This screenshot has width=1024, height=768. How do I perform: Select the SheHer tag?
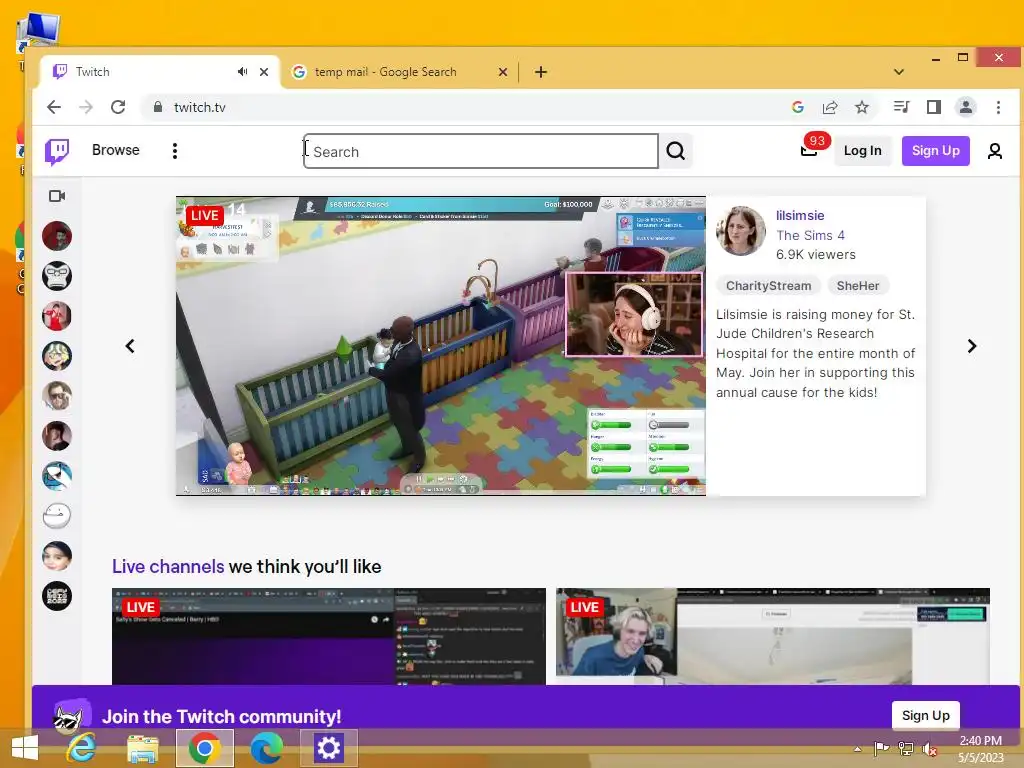(857, 285)
